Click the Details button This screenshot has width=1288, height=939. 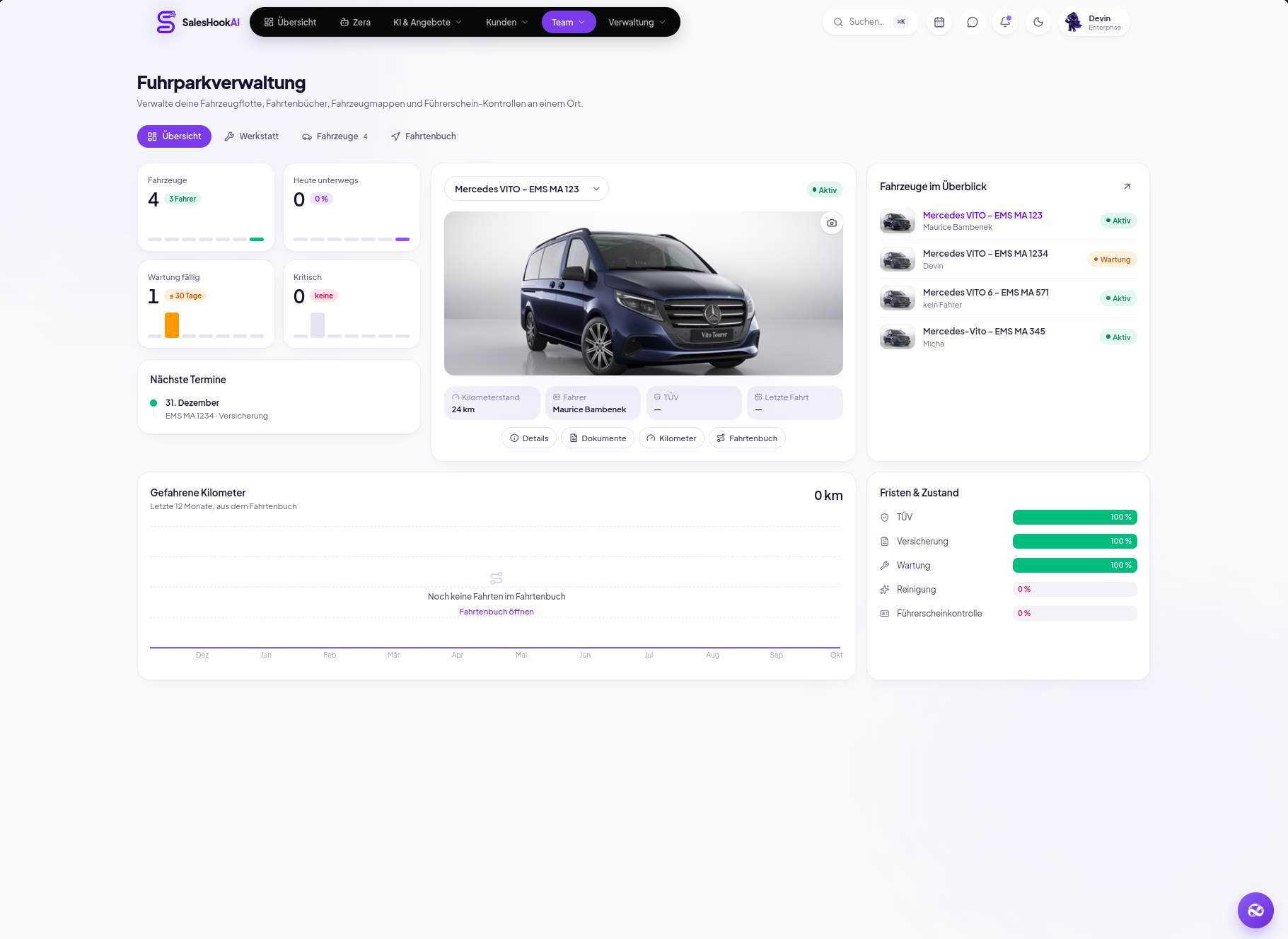529,438
